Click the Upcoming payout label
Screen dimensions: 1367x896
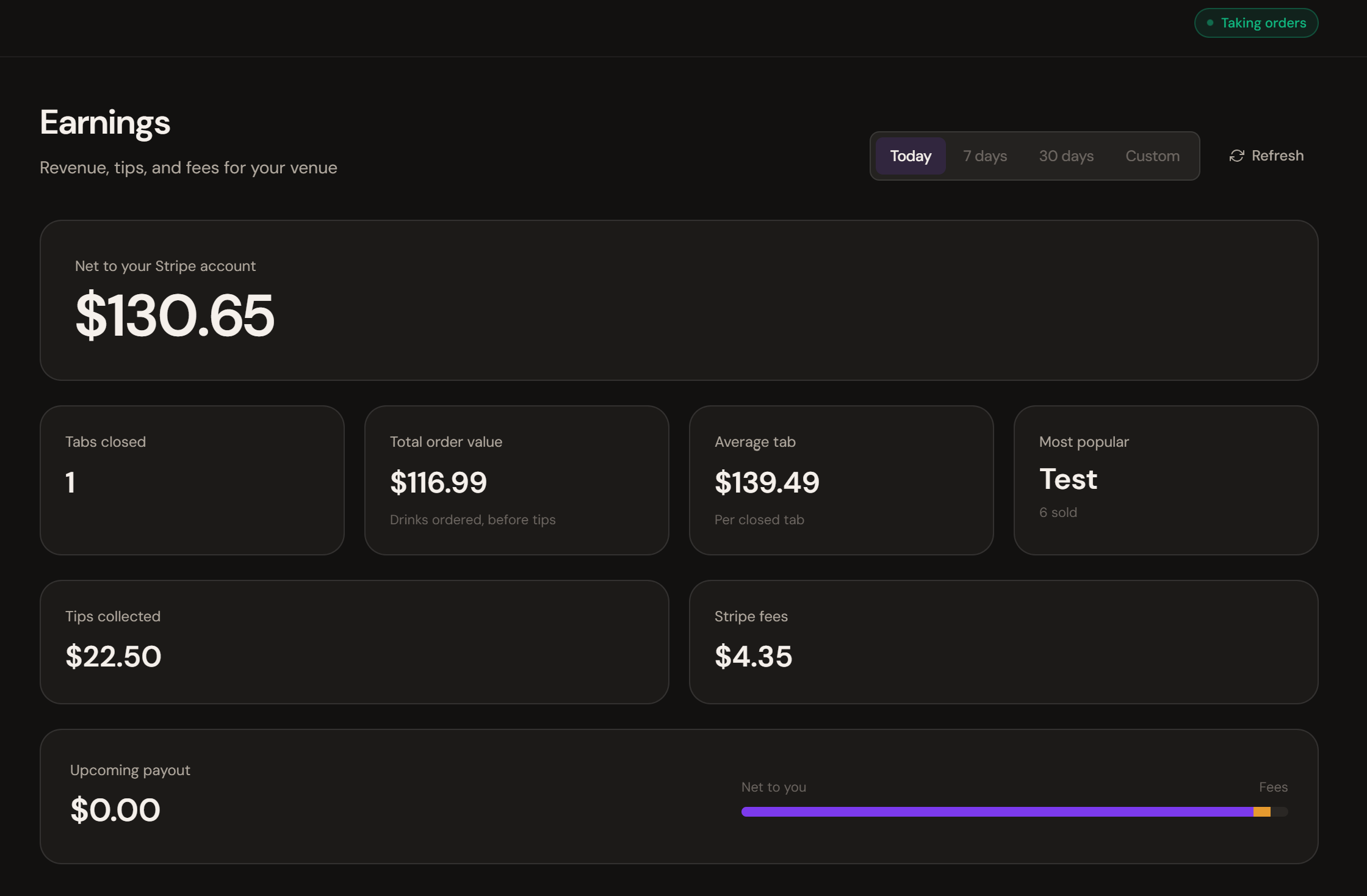(130, 770)
